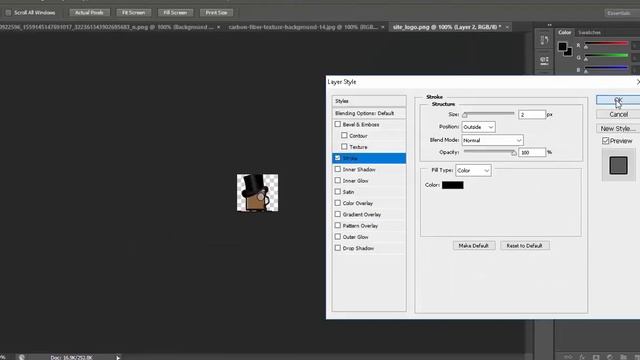640x360 pixels.
Task: Uncheck the Stroke effect checkbox
Action: tap(338, 158)
